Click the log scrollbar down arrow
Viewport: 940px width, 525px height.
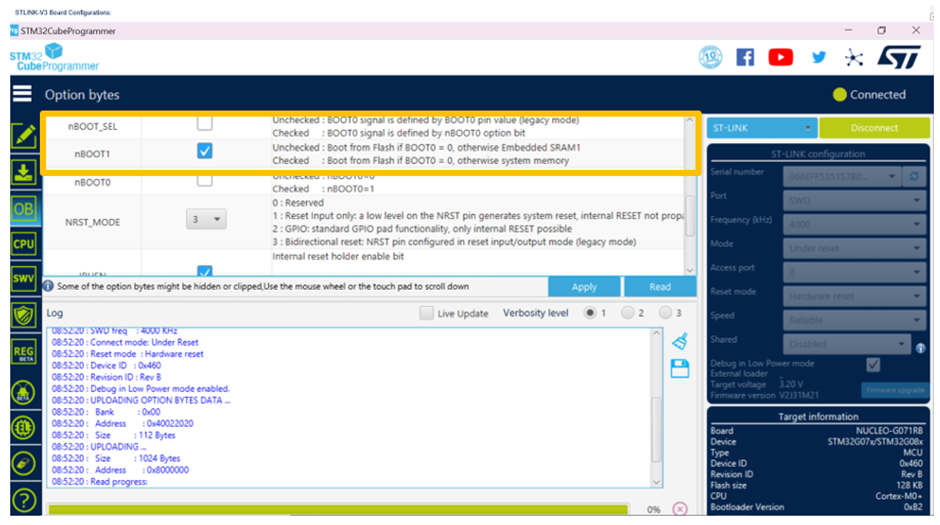tap(656, 482)
